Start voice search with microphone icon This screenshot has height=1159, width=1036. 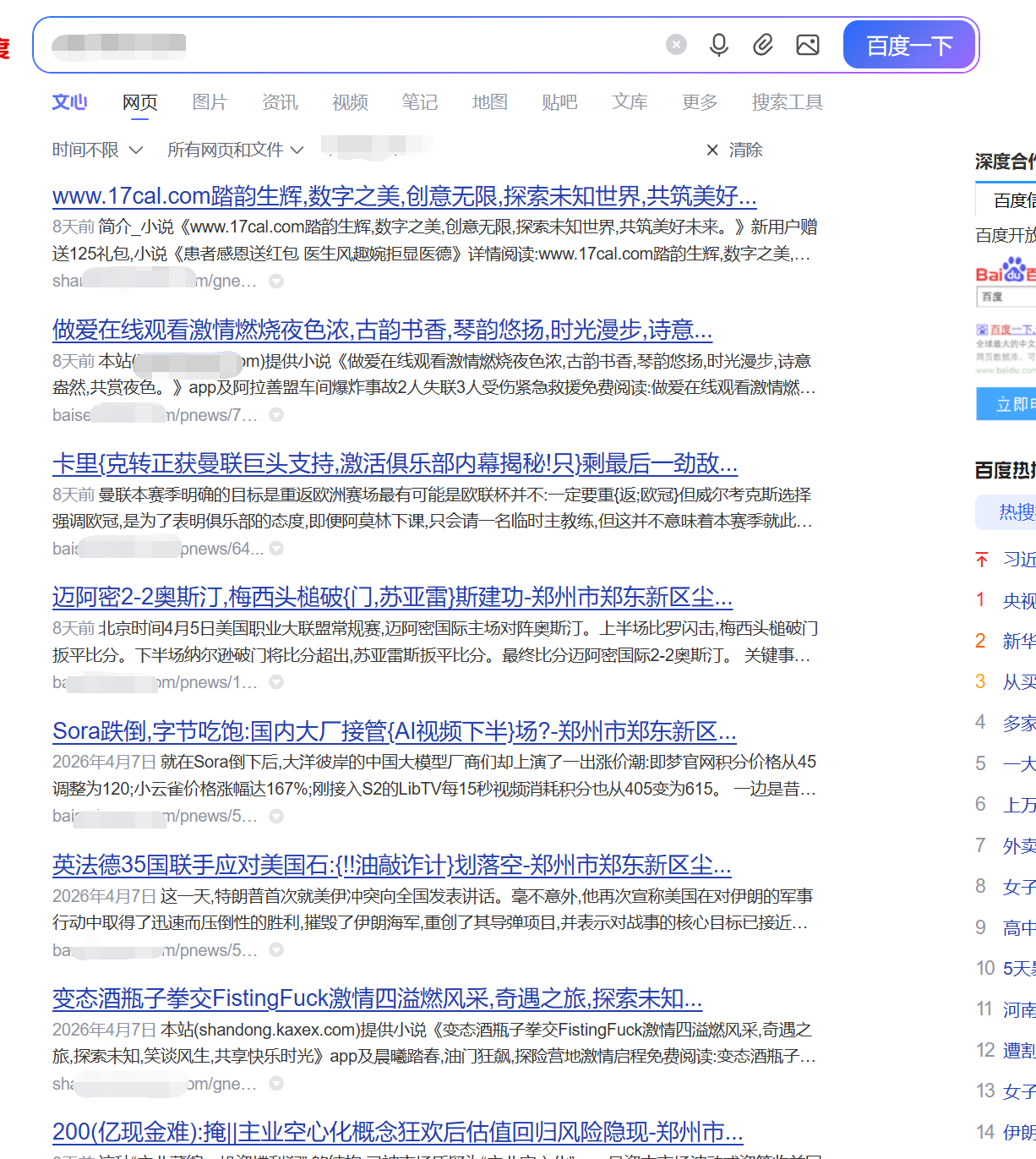(719, 45)
